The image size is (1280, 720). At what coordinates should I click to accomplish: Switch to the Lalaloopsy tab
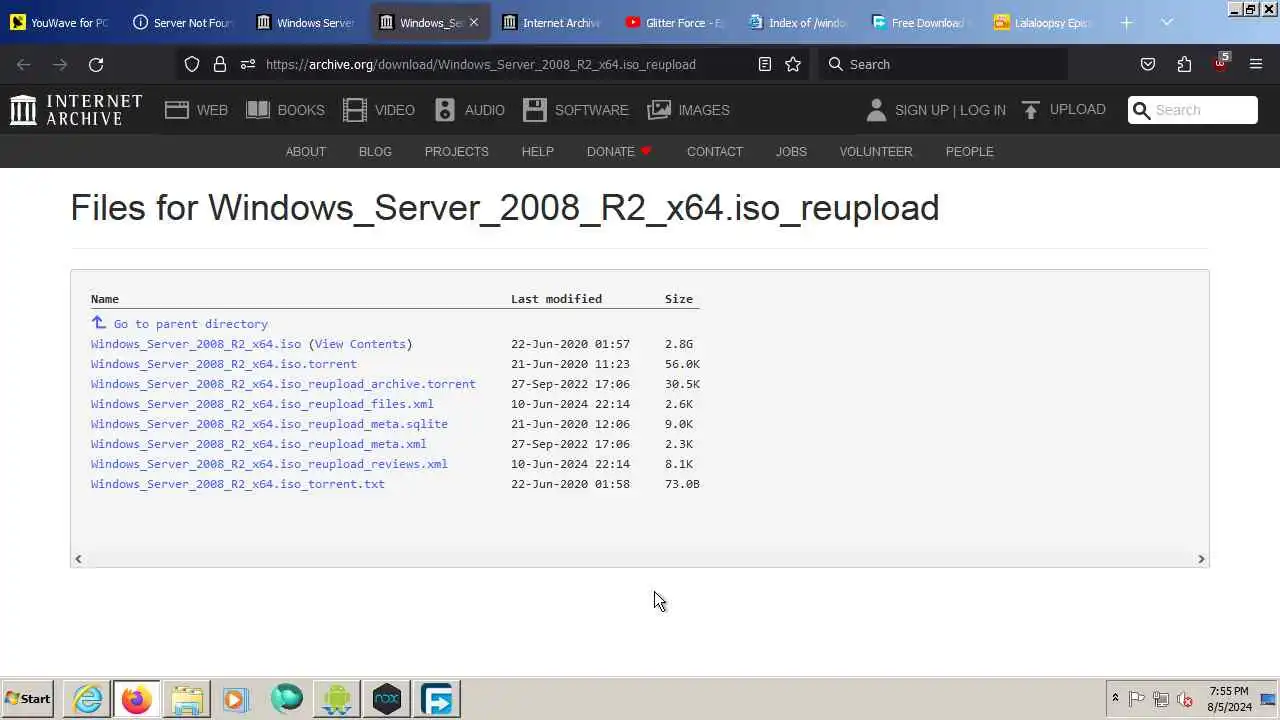coord(1045,22)
